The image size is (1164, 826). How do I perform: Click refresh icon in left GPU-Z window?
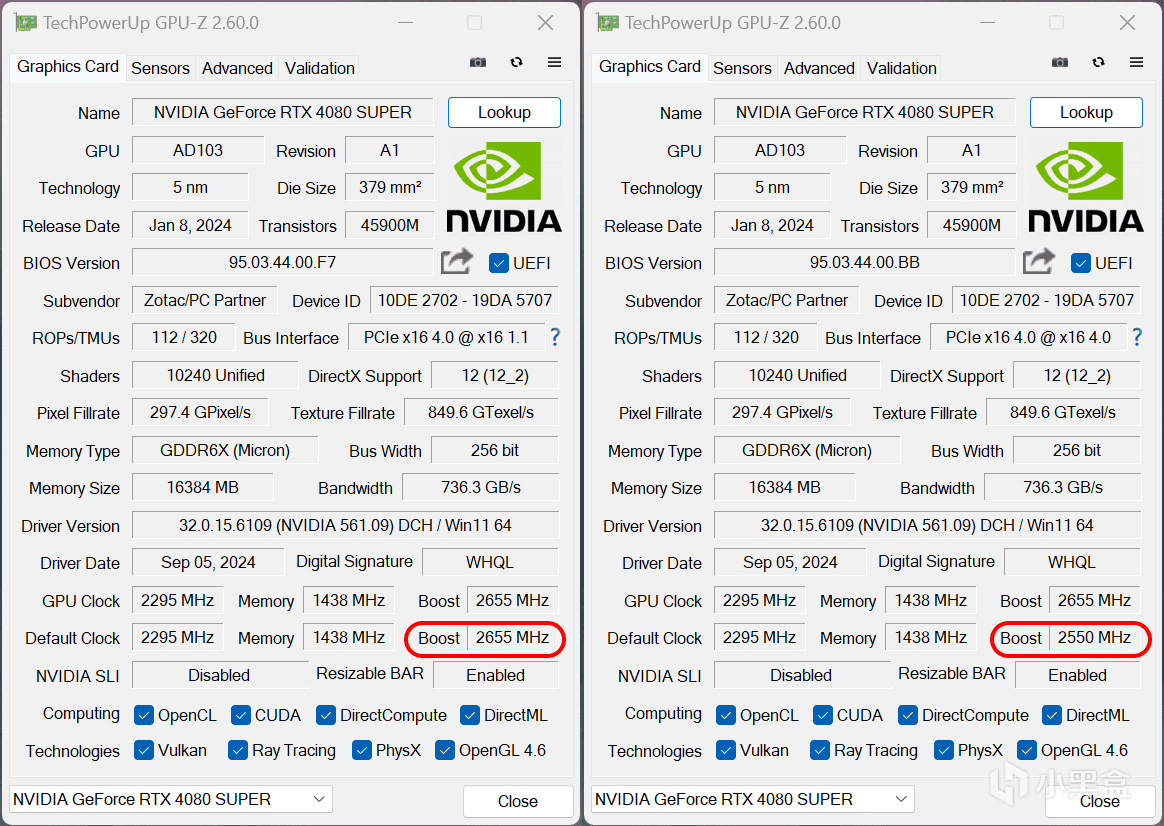(517, 62)
